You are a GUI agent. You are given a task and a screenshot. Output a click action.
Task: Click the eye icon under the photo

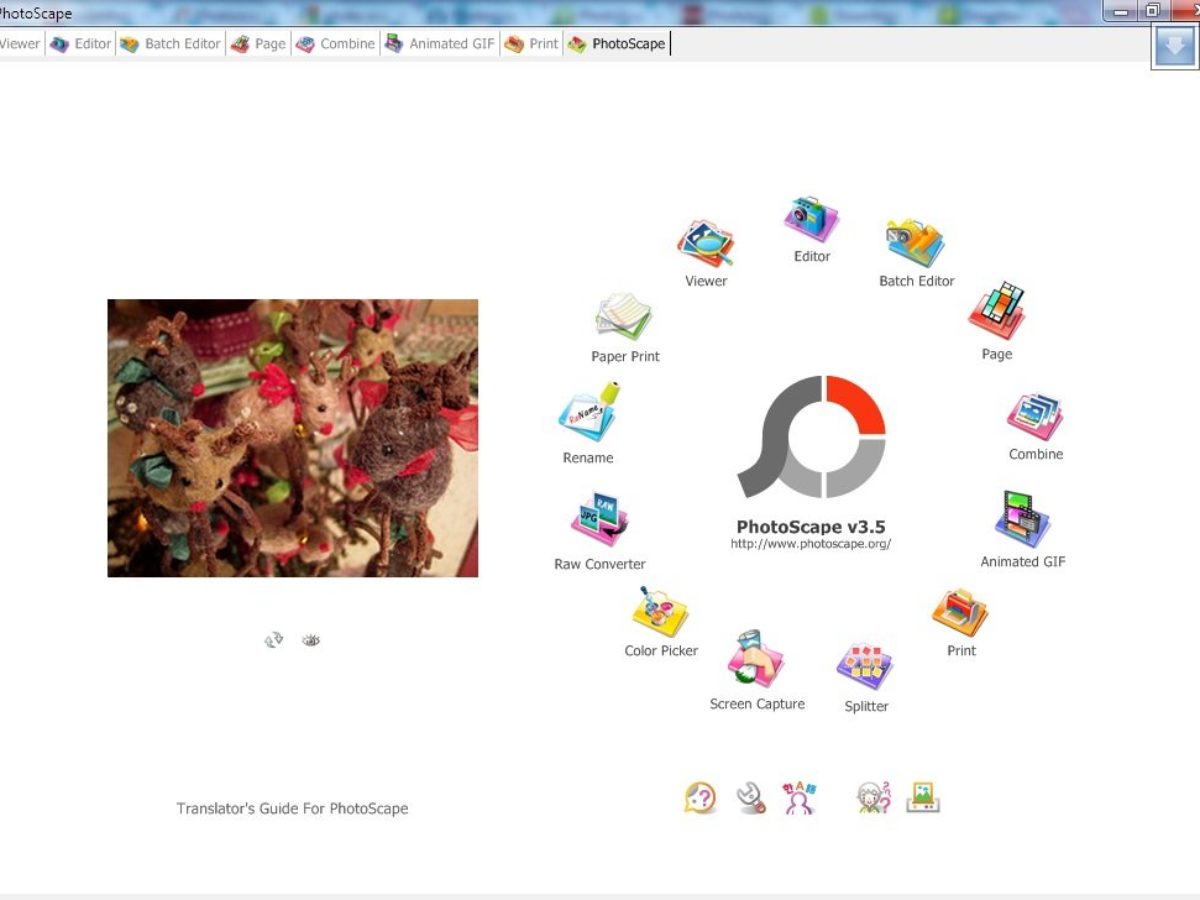tap(311, 640)
